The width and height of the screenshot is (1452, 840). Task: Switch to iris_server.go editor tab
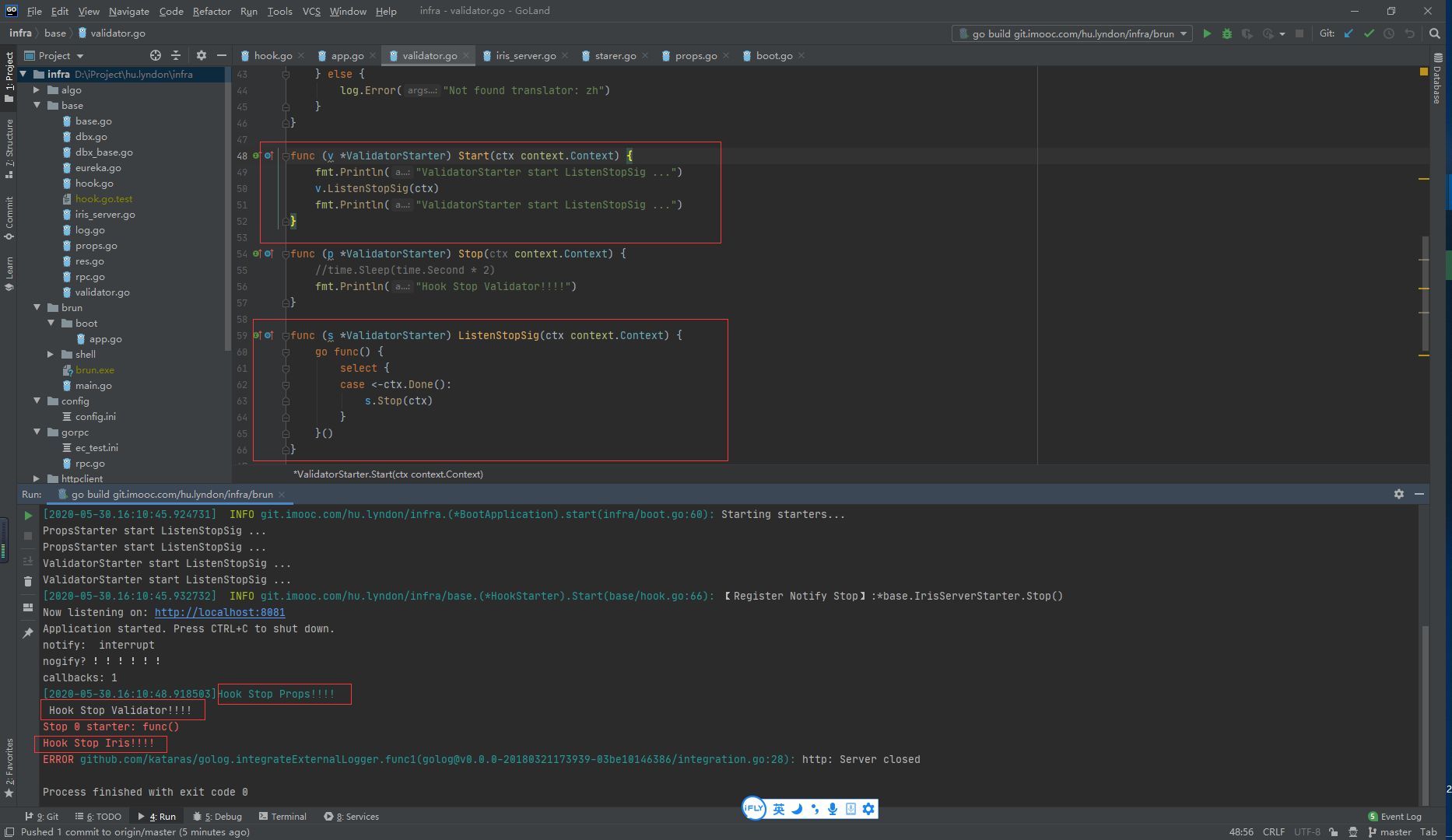point(525,55)
